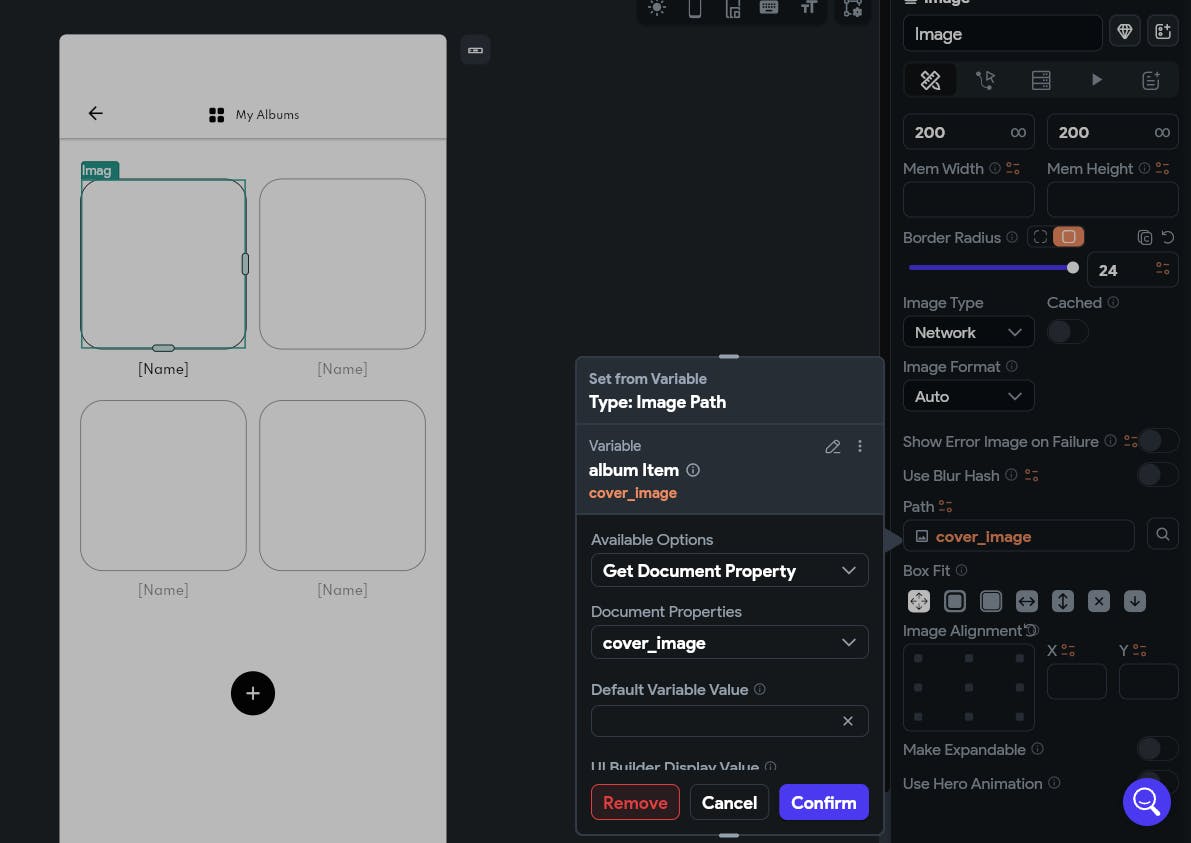1191x843 pixels.
Task: Click the back arrow in My Albums header
Action: click(96, 113)
